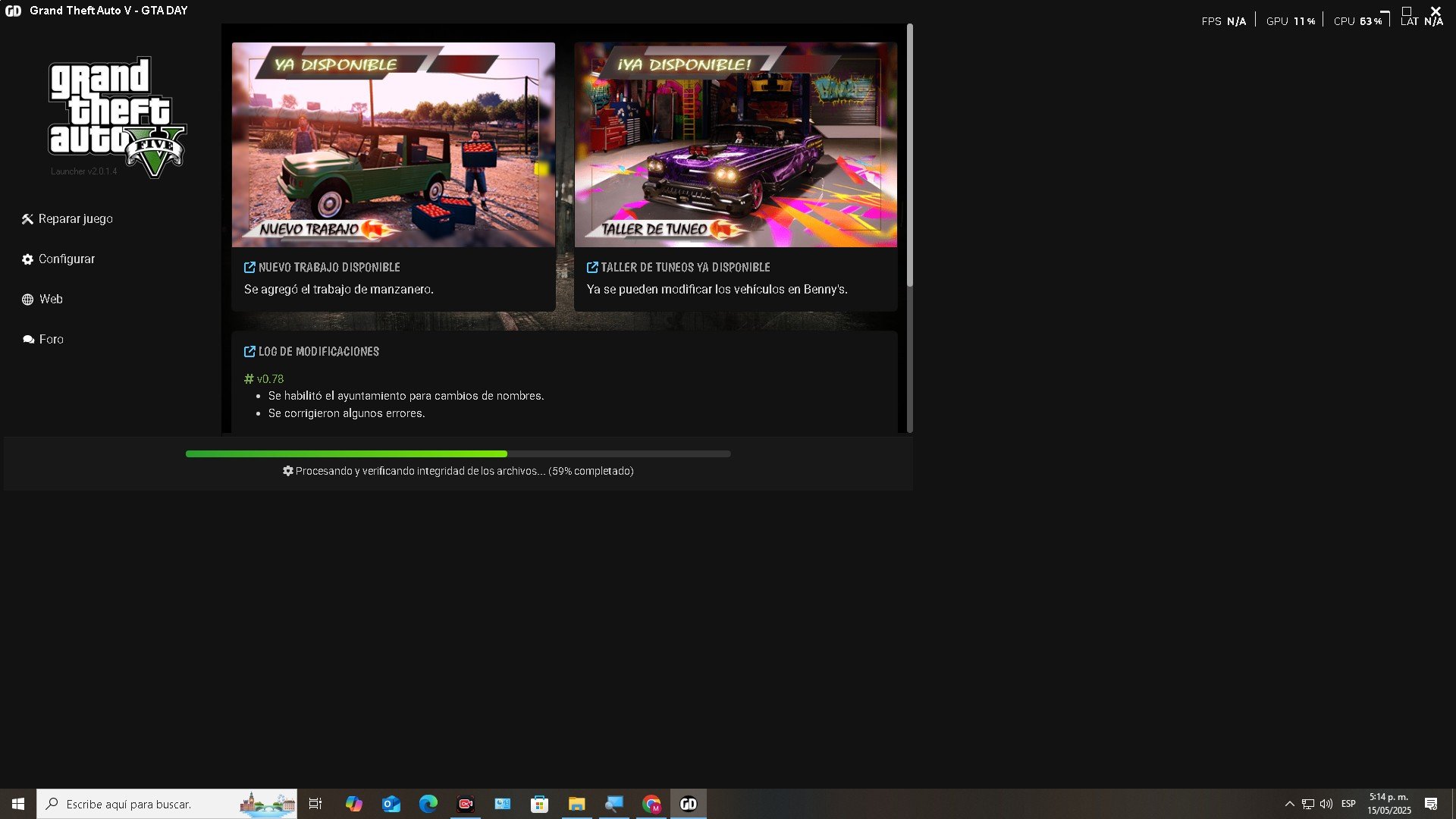Open the Configurar menu option
The height and width of the screenshot is (819, 1456).
point(67,259)
